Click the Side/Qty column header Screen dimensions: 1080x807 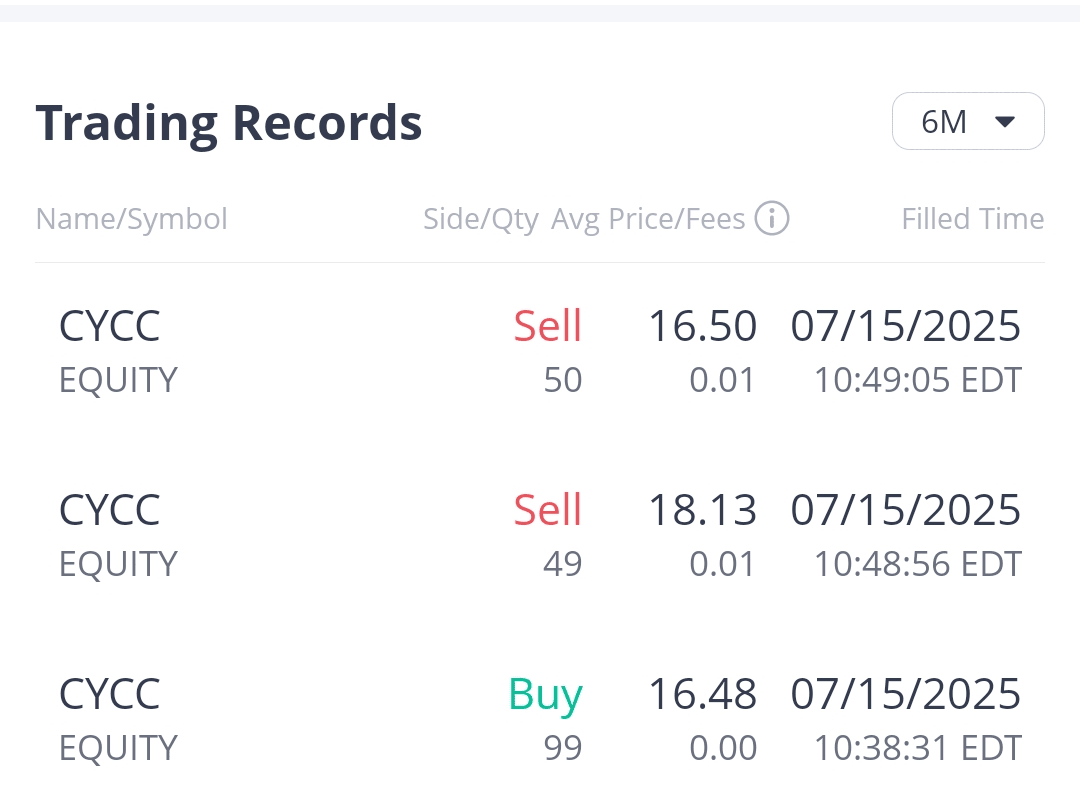point(480,219)
